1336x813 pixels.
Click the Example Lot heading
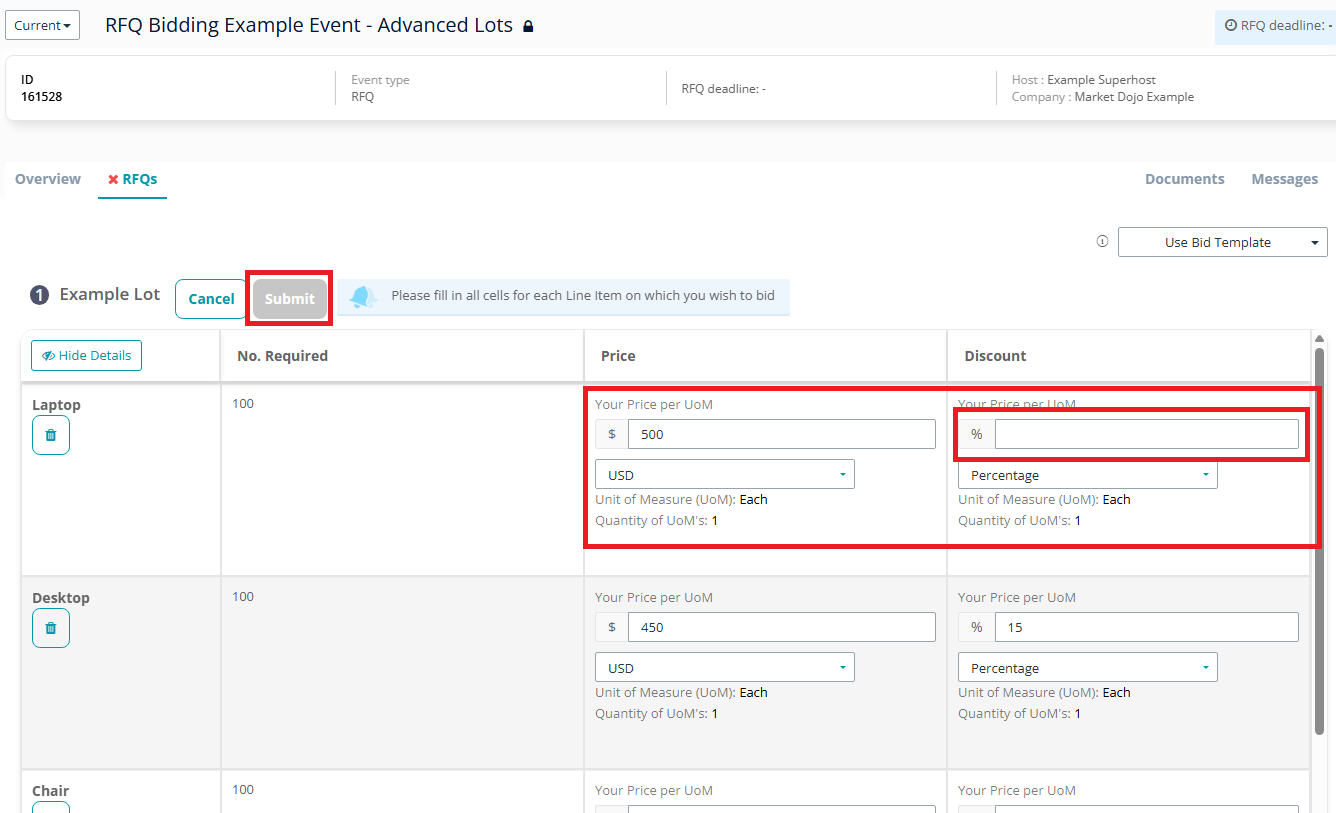[x=109, y=294]
